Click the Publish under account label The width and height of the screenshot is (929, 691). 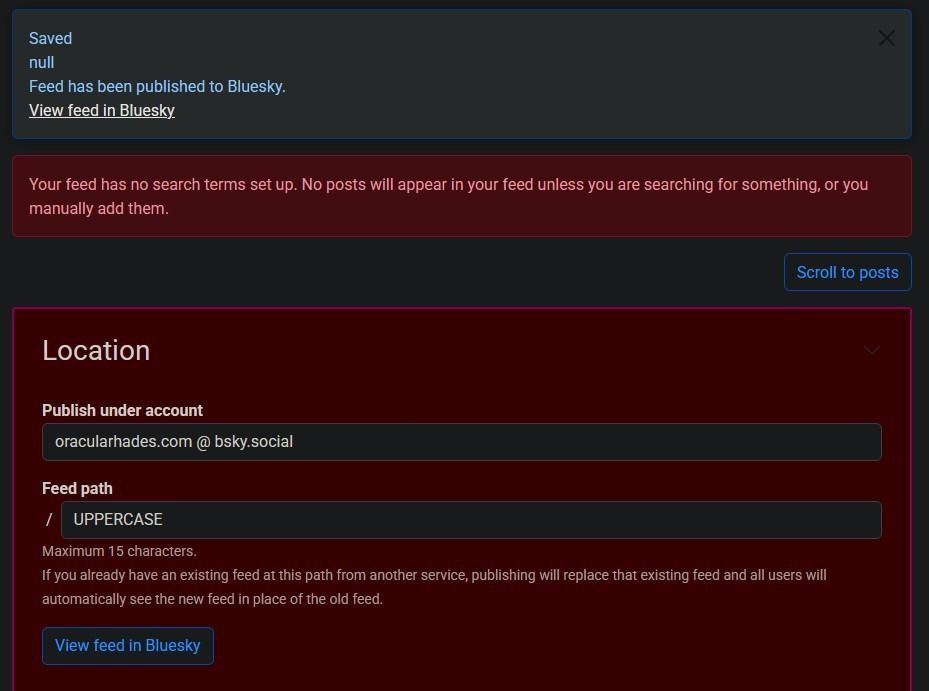click(x=122, y=410)
